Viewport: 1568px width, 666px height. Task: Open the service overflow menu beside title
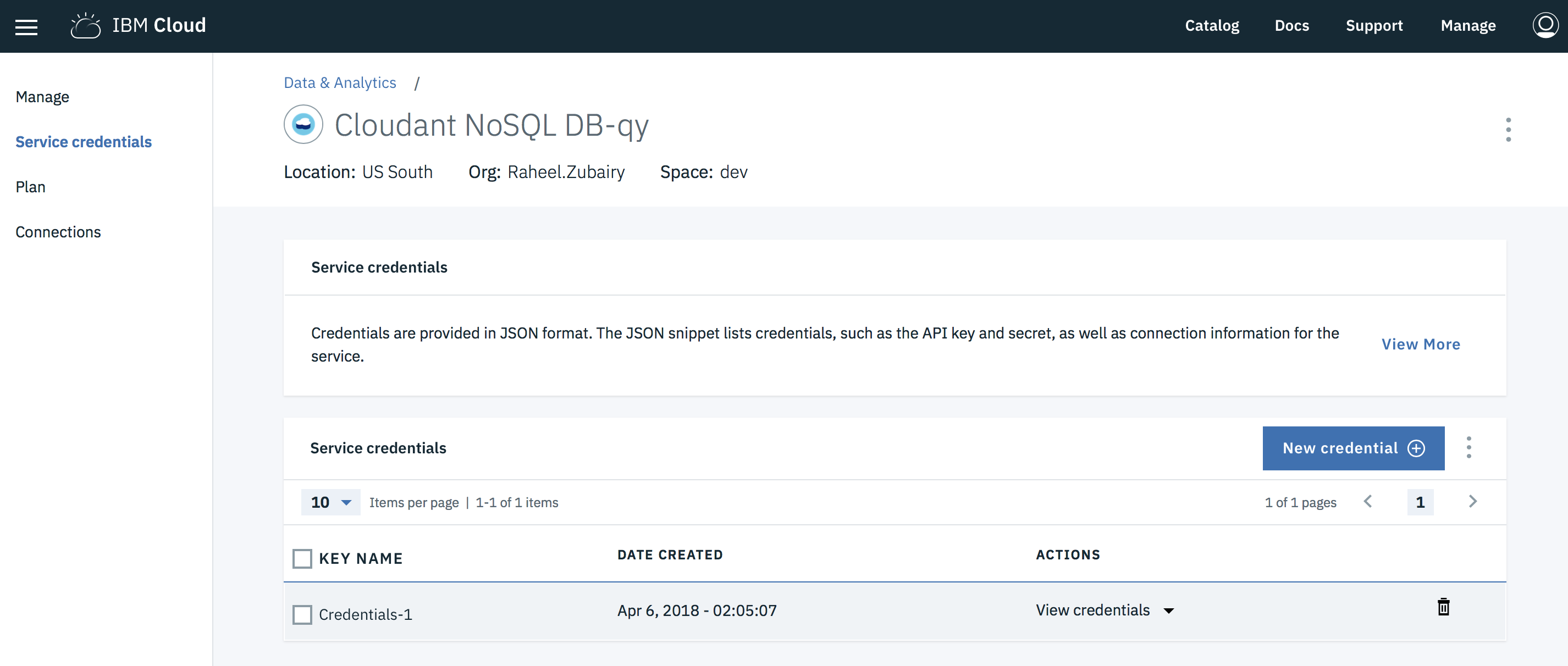coord(1508,130)
